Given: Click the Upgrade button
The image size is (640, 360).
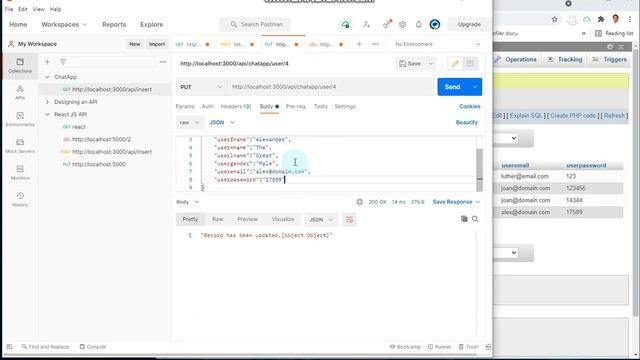Looking at the screenshot, I should 469,24.
